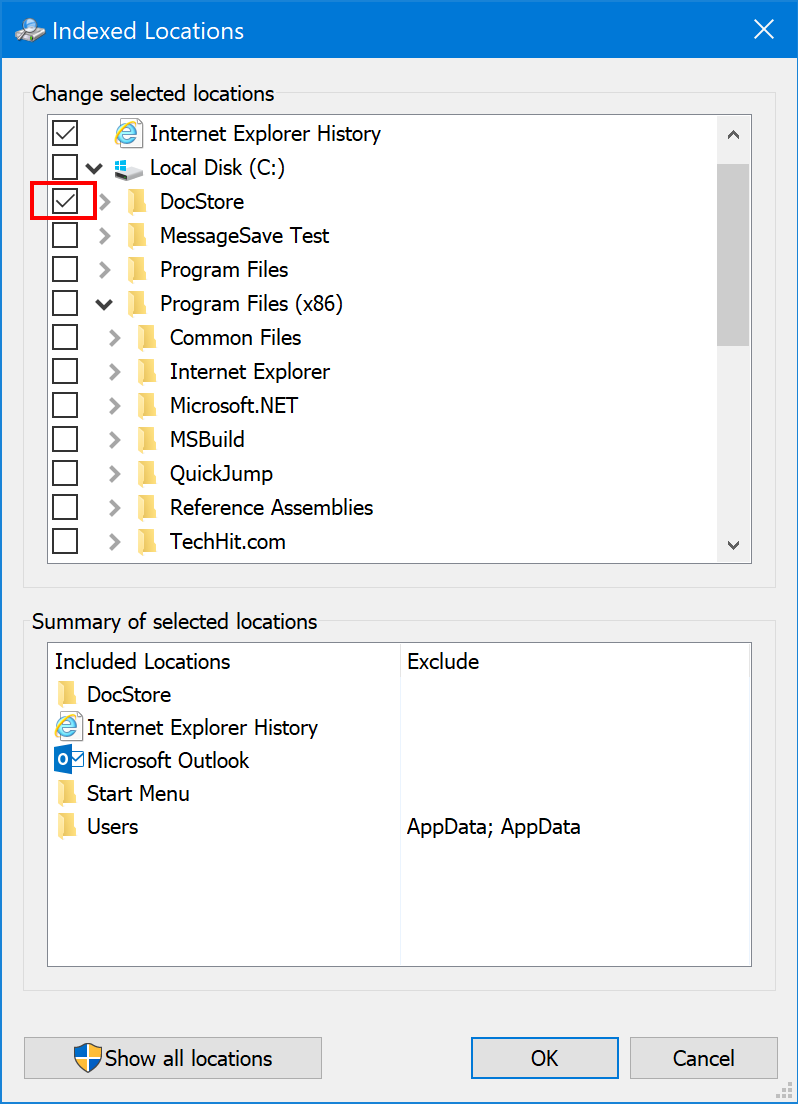This screenshot has width=798, height=1104.
Task: Check the Program Files (x86) checkbox
Action: pyautogui.click(x=65, y=303)
